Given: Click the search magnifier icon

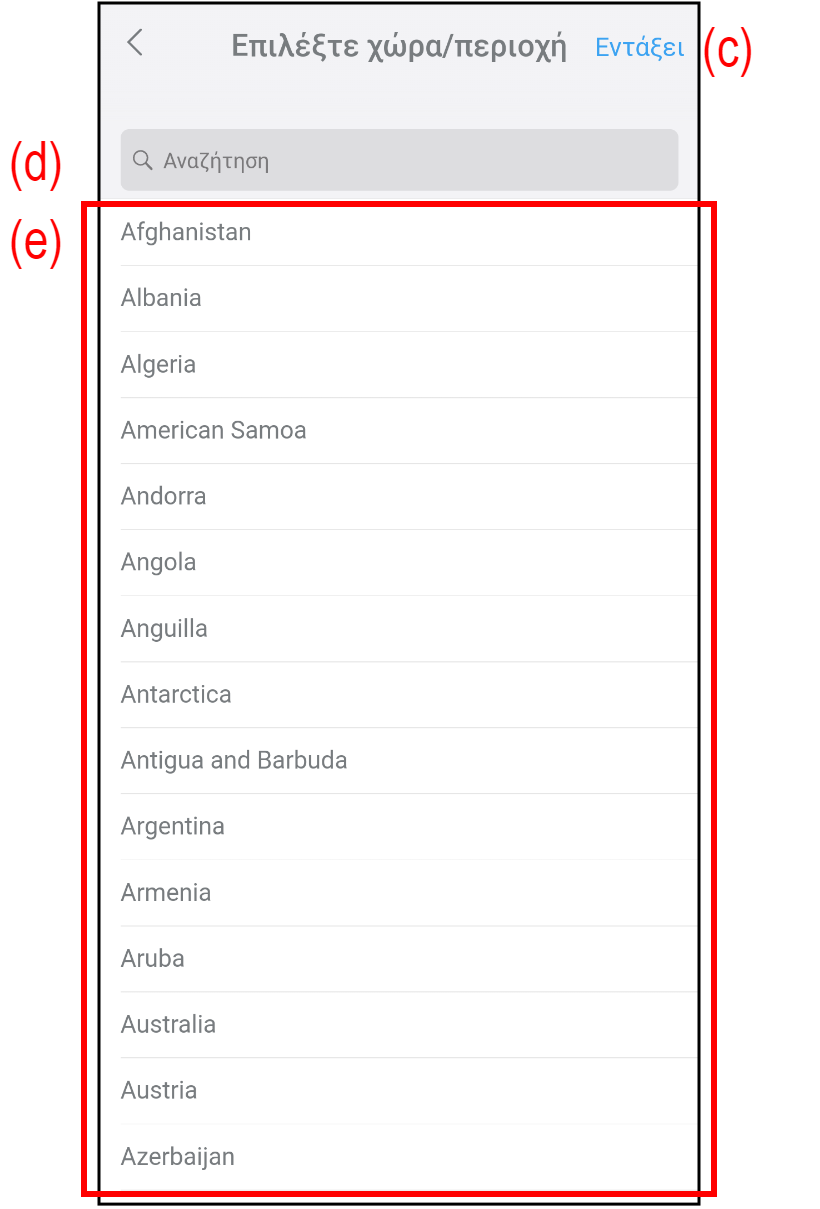Looking at the screenshot, I should pos(143,160).
